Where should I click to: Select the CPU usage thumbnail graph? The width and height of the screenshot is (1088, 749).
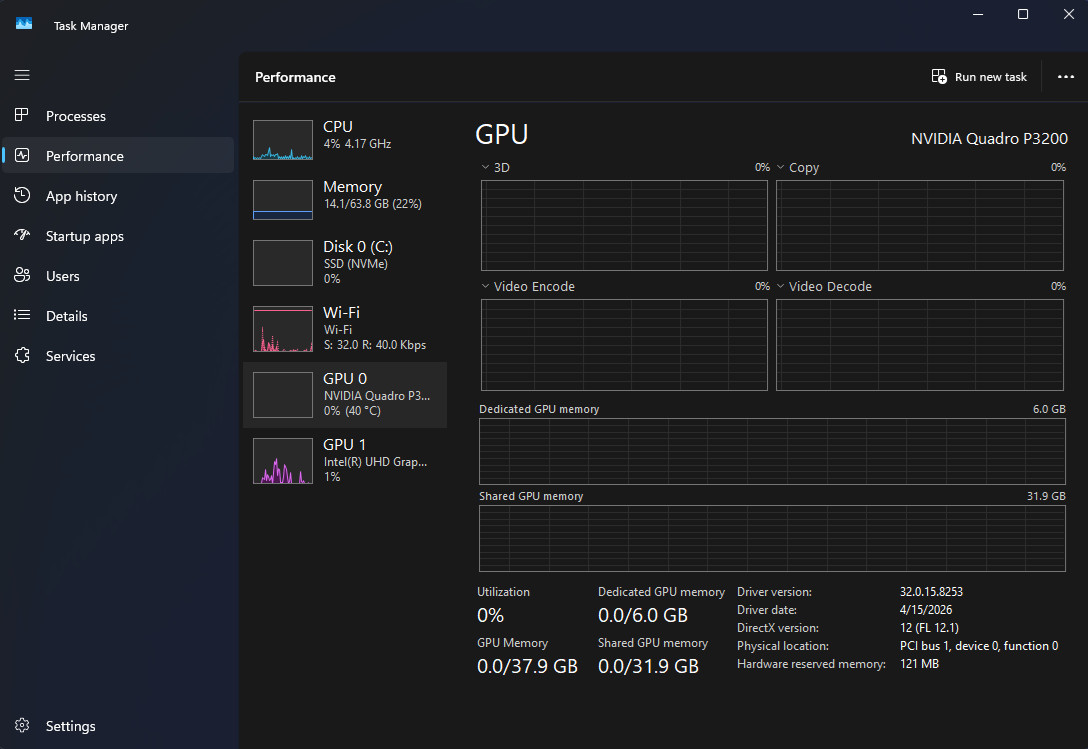click(x=283, y=140)
